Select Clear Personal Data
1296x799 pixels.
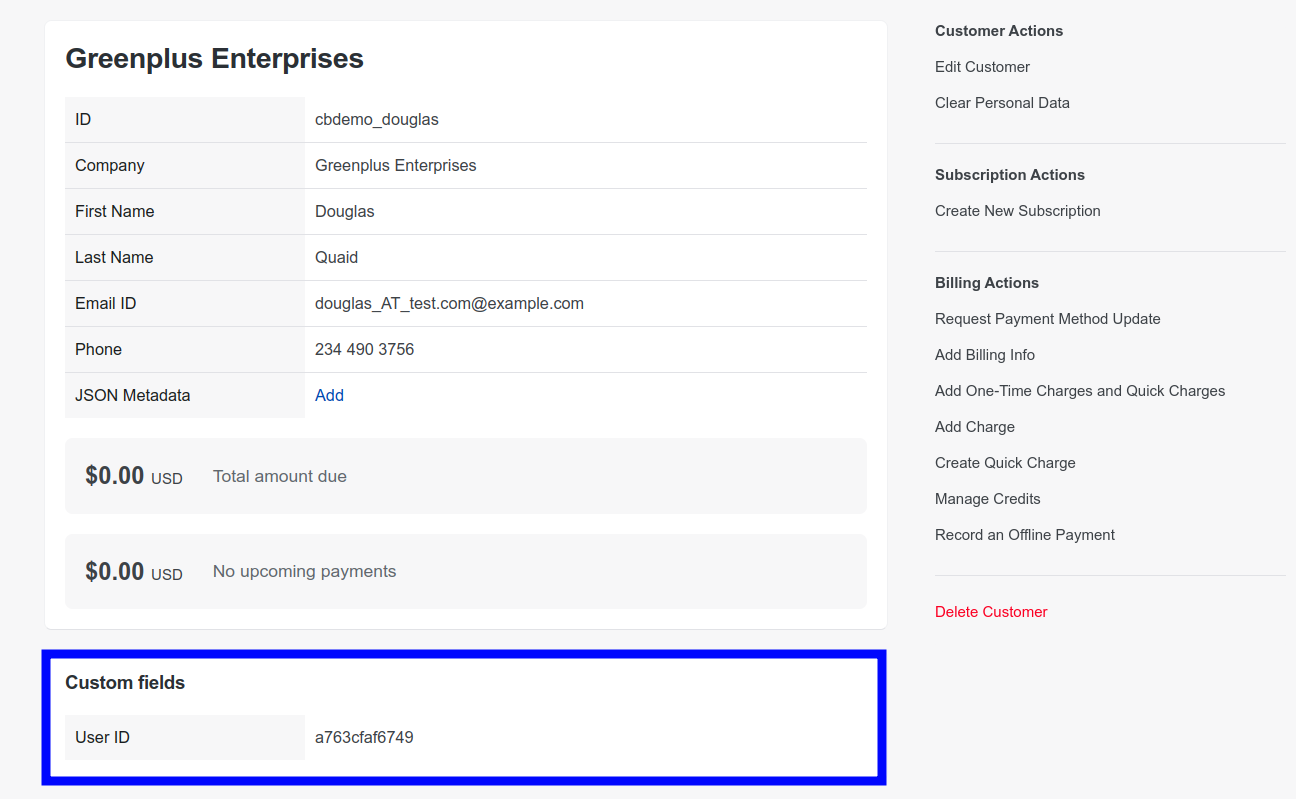[x=1002, y=103]
